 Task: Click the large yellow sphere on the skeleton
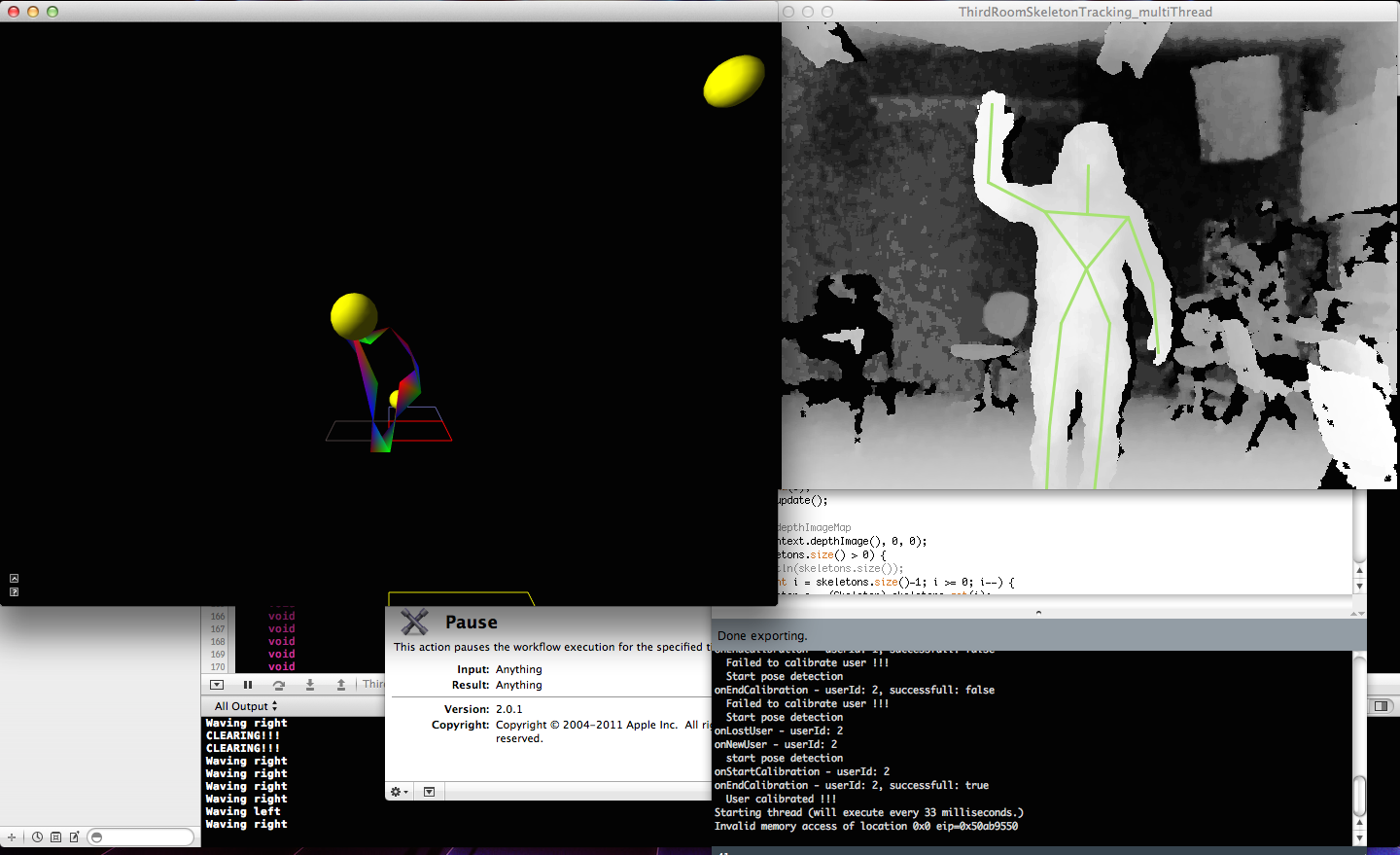[x=354, y=316]
